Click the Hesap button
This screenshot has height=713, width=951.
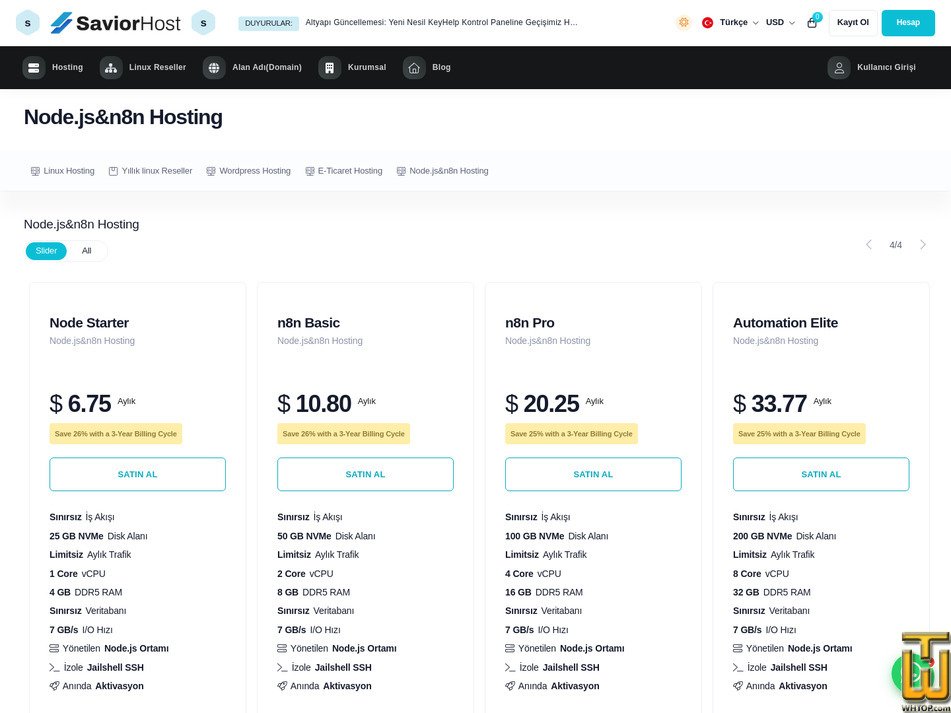(x=908, y=22)
